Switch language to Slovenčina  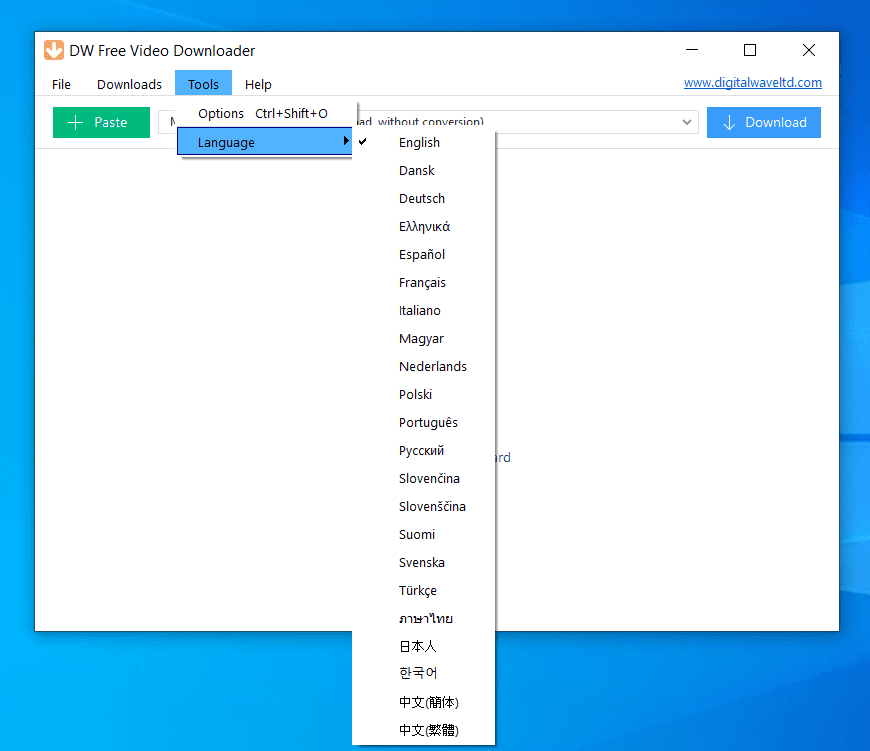coord(423,479)
